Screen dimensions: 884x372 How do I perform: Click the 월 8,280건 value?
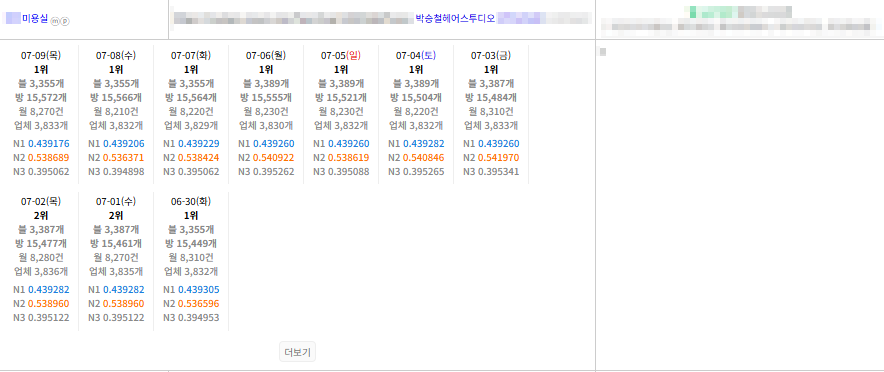[41, 258]
